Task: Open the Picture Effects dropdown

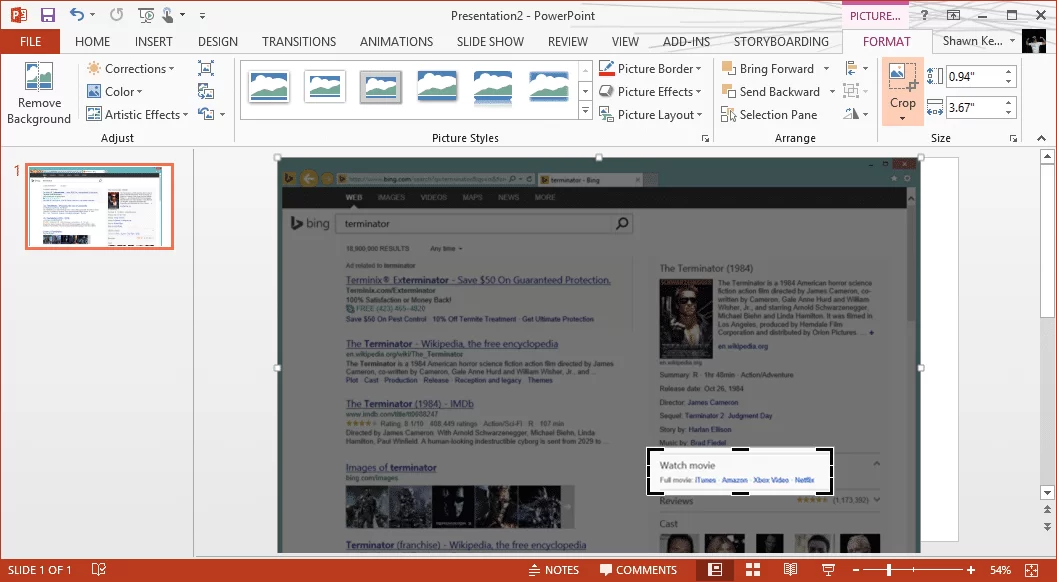Action: click(651, 92)
